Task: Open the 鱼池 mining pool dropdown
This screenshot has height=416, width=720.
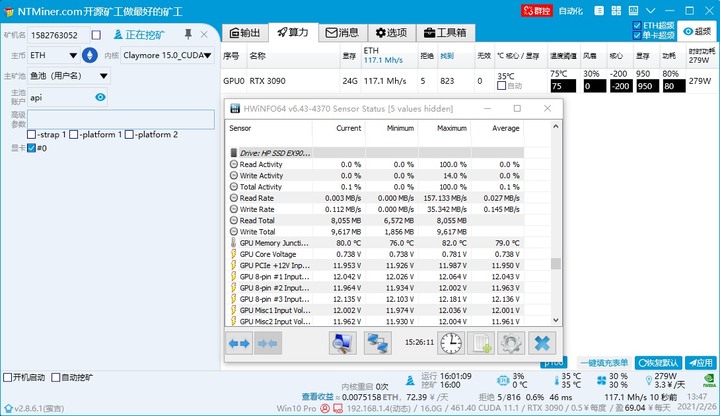Action: pyautogui.click(x=69, y=76)
